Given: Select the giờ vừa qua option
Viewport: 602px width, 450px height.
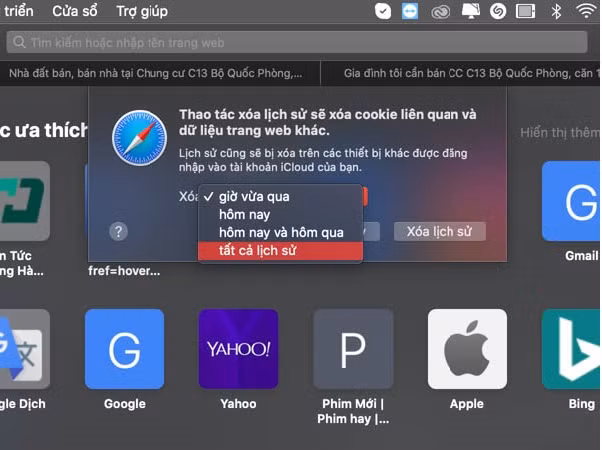Looking at the screenshot, I should click(x=280, y=197).
